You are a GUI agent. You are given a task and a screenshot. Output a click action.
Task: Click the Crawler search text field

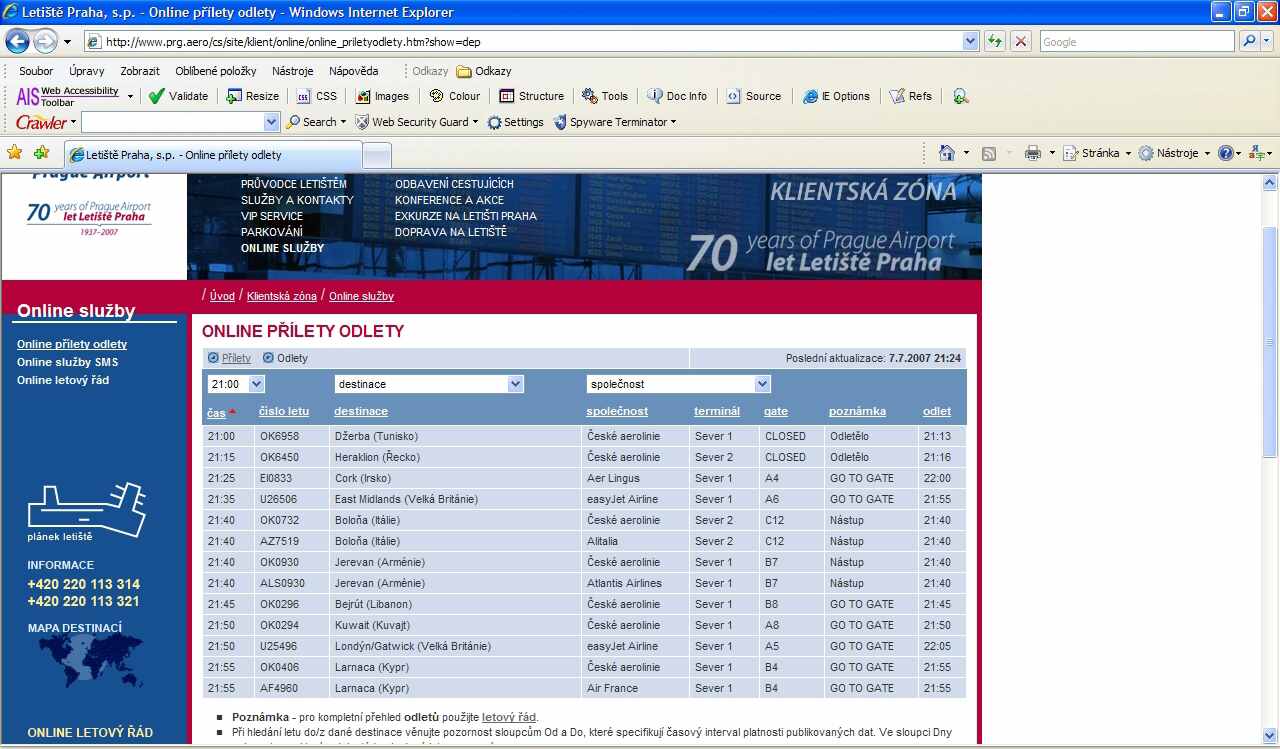172,122
